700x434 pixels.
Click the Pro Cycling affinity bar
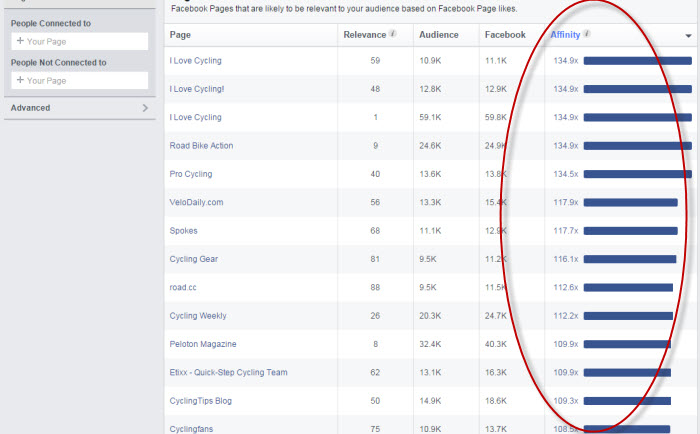[638, 174]
